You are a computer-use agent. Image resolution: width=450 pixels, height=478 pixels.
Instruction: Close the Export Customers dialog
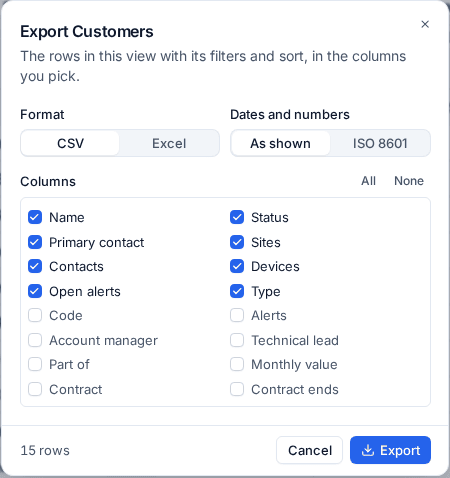click(x=425, y=24)
